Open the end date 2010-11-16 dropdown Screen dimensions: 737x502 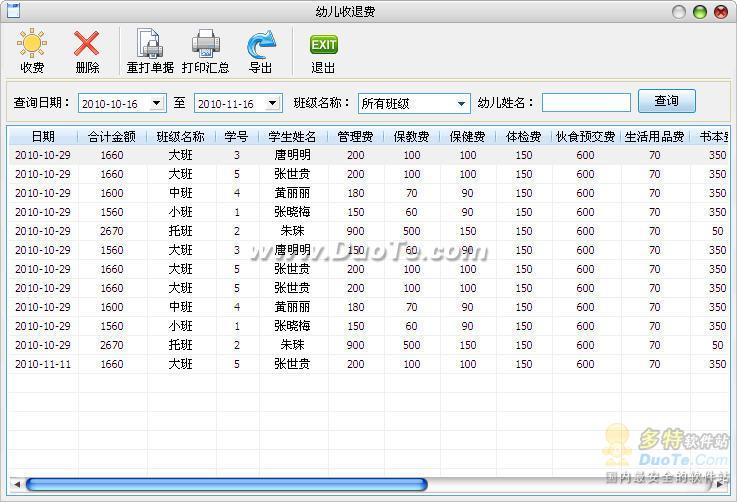tap(273, 103)
